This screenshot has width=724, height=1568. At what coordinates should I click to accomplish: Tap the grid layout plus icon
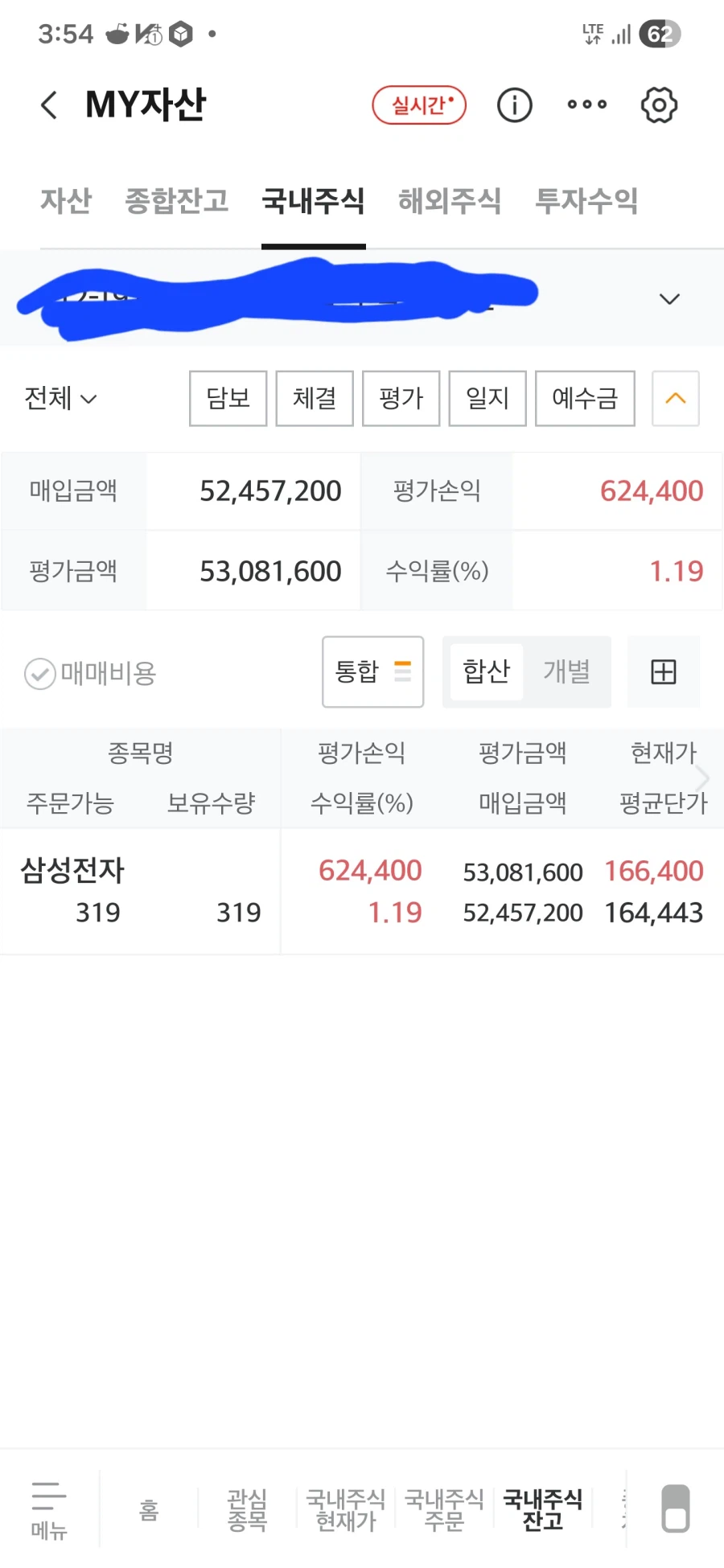pos(663,671)
